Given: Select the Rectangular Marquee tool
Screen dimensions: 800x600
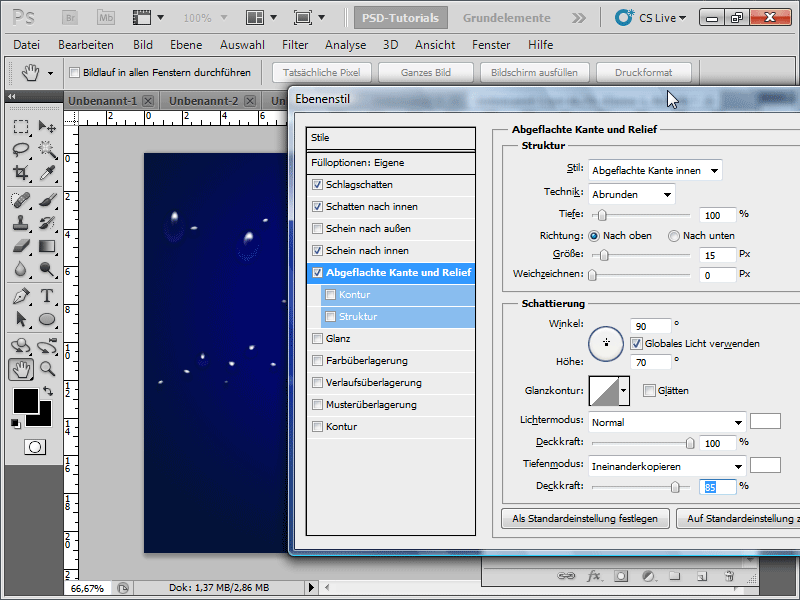Looking at the screenshot, I should 21,126.
